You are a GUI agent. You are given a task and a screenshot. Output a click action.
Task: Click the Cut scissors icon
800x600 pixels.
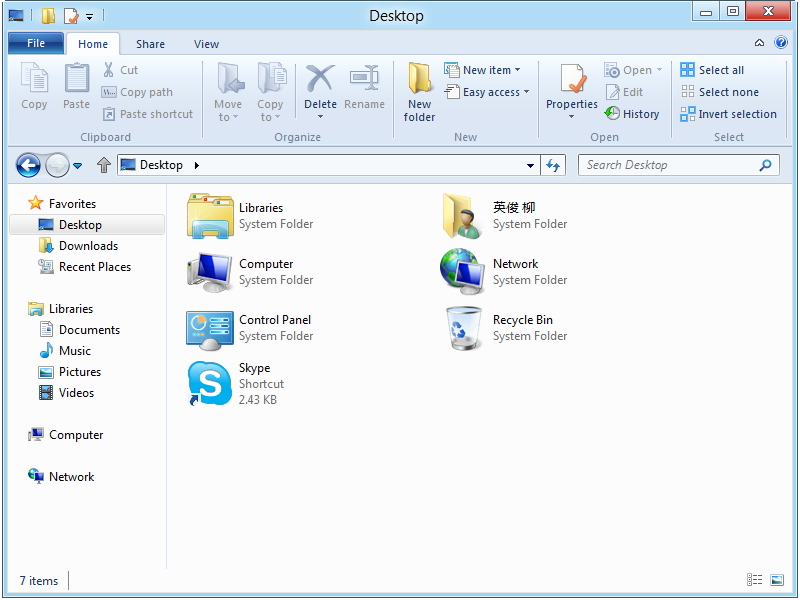point(108,70)
